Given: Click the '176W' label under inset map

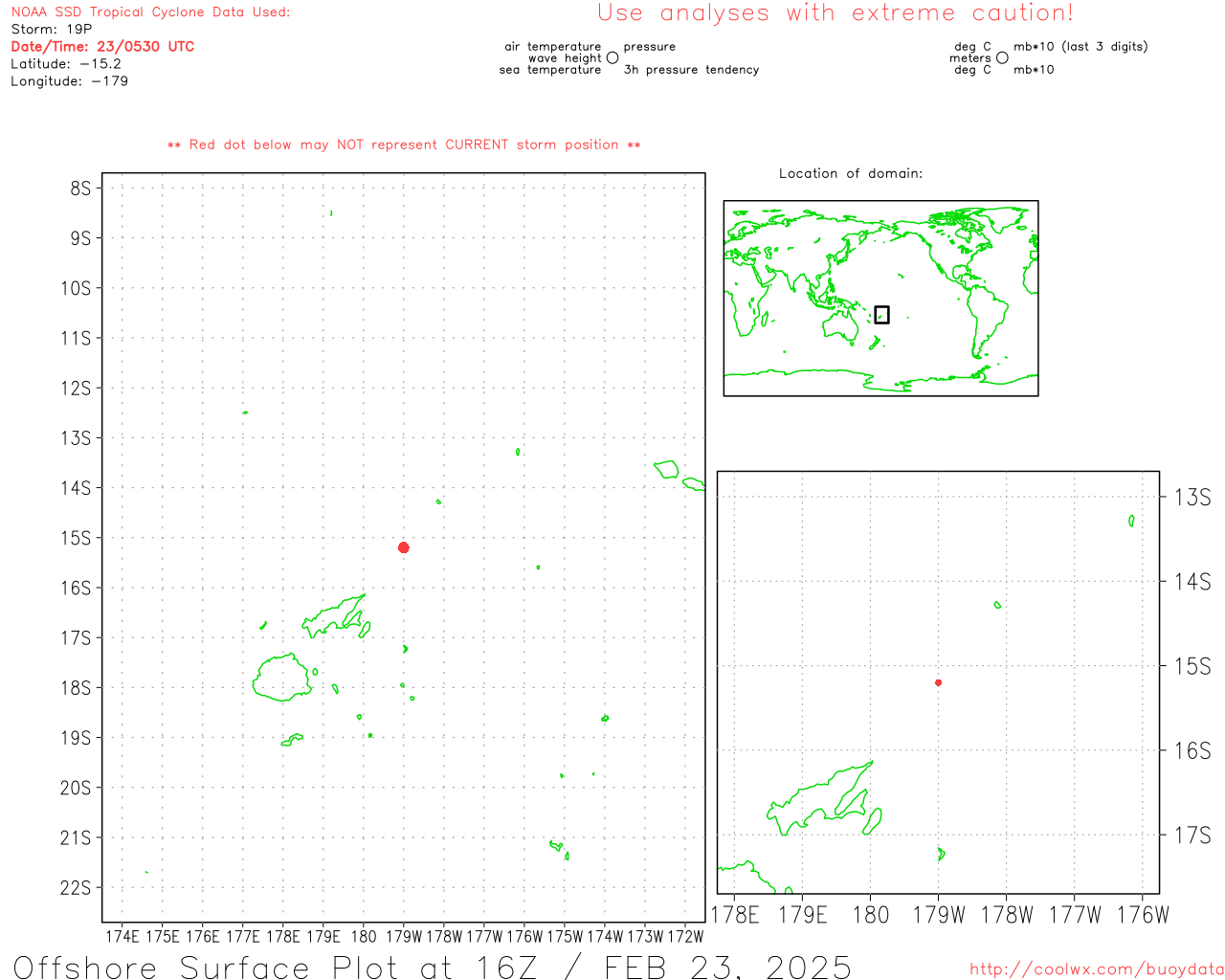Looking at the screenshot, I should [1143, 915].
